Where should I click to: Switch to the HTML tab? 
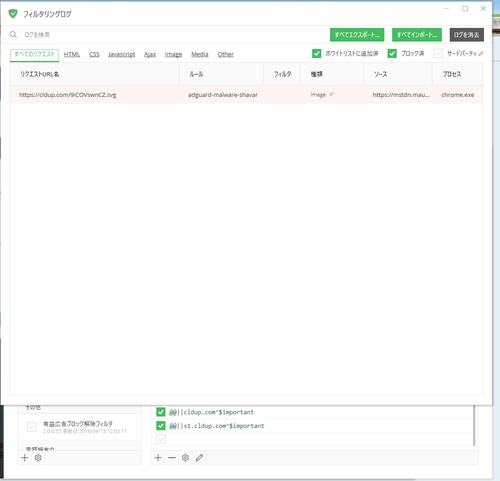click(72, 54)
